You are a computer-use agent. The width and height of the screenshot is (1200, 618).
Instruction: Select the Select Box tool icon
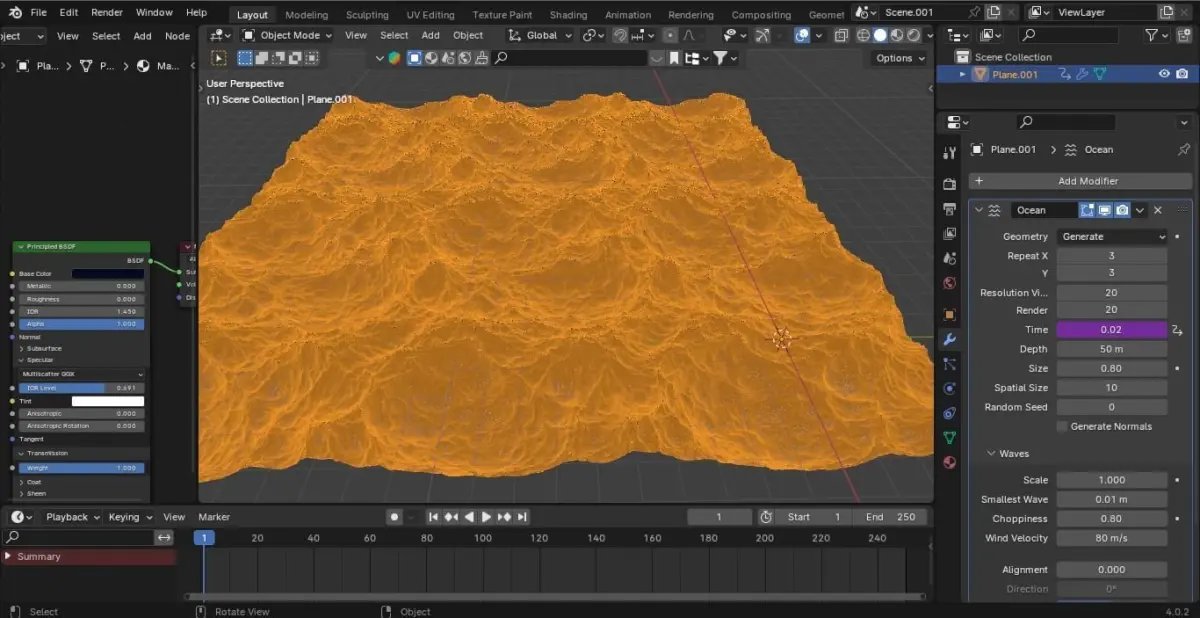click(x=219, y=58)
